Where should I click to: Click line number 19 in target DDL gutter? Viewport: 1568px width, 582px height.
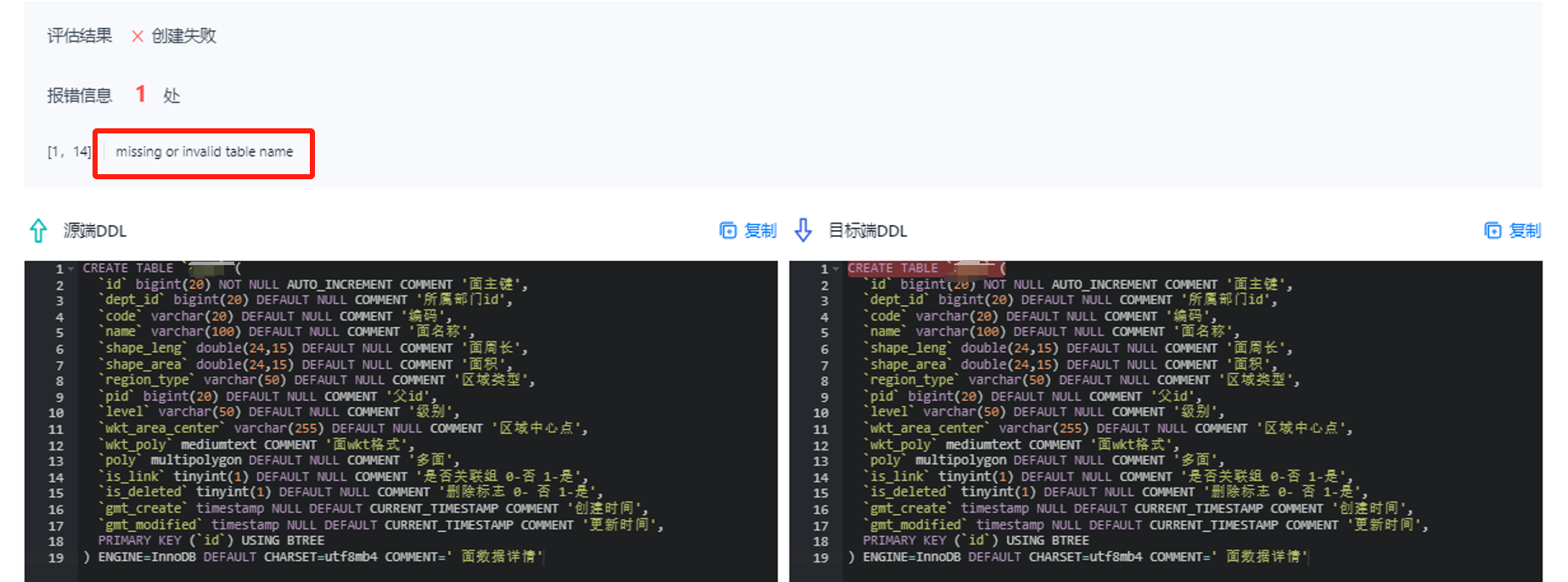(820, 557)
